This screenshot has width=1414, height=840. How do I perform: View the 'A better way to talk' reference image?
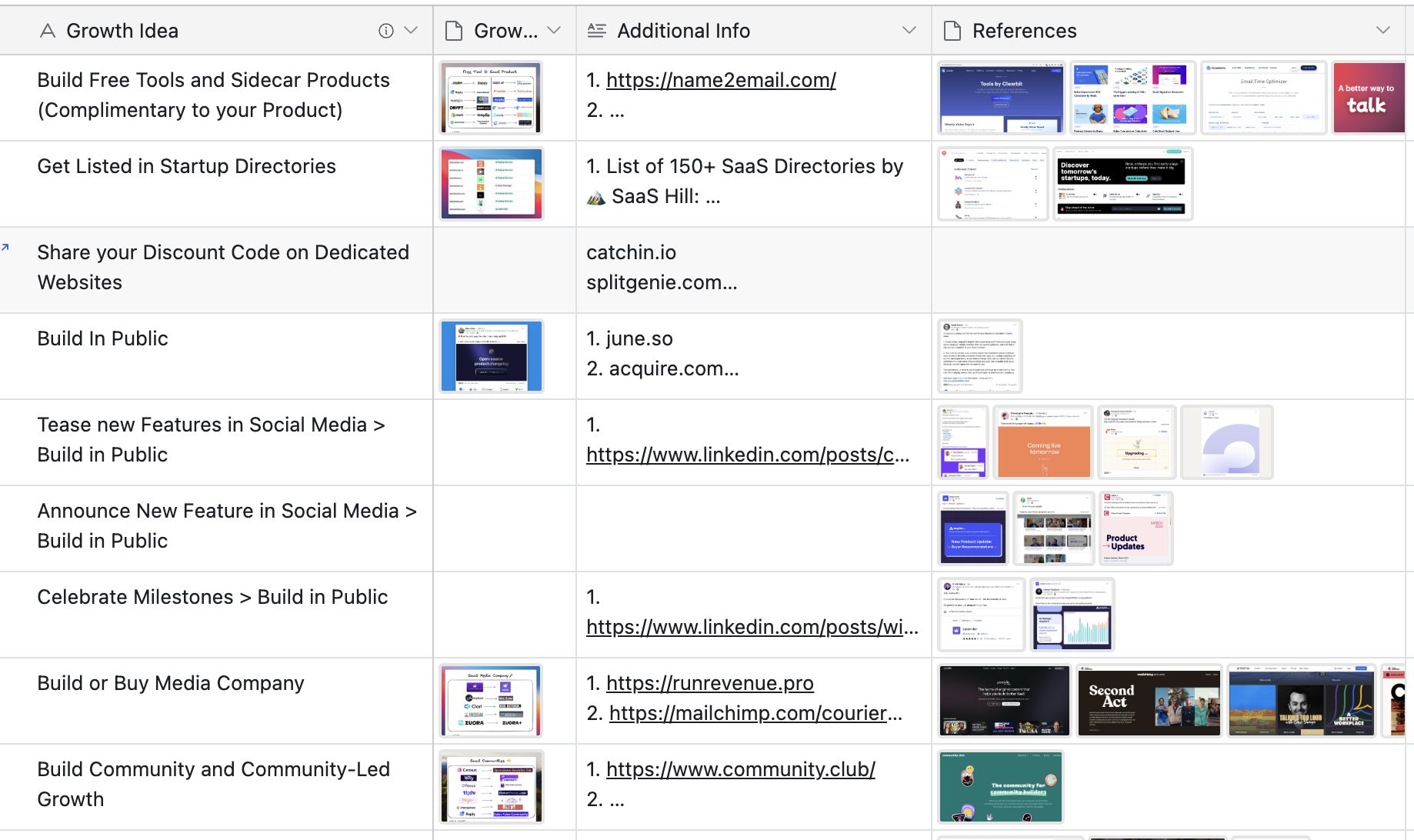[x=1369, y=97]
